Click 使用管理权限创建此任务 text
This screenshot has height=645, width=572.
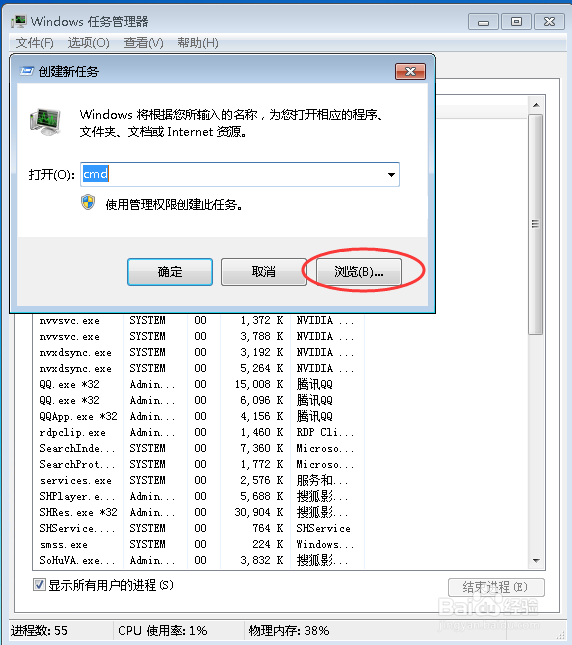pos(174,204)
